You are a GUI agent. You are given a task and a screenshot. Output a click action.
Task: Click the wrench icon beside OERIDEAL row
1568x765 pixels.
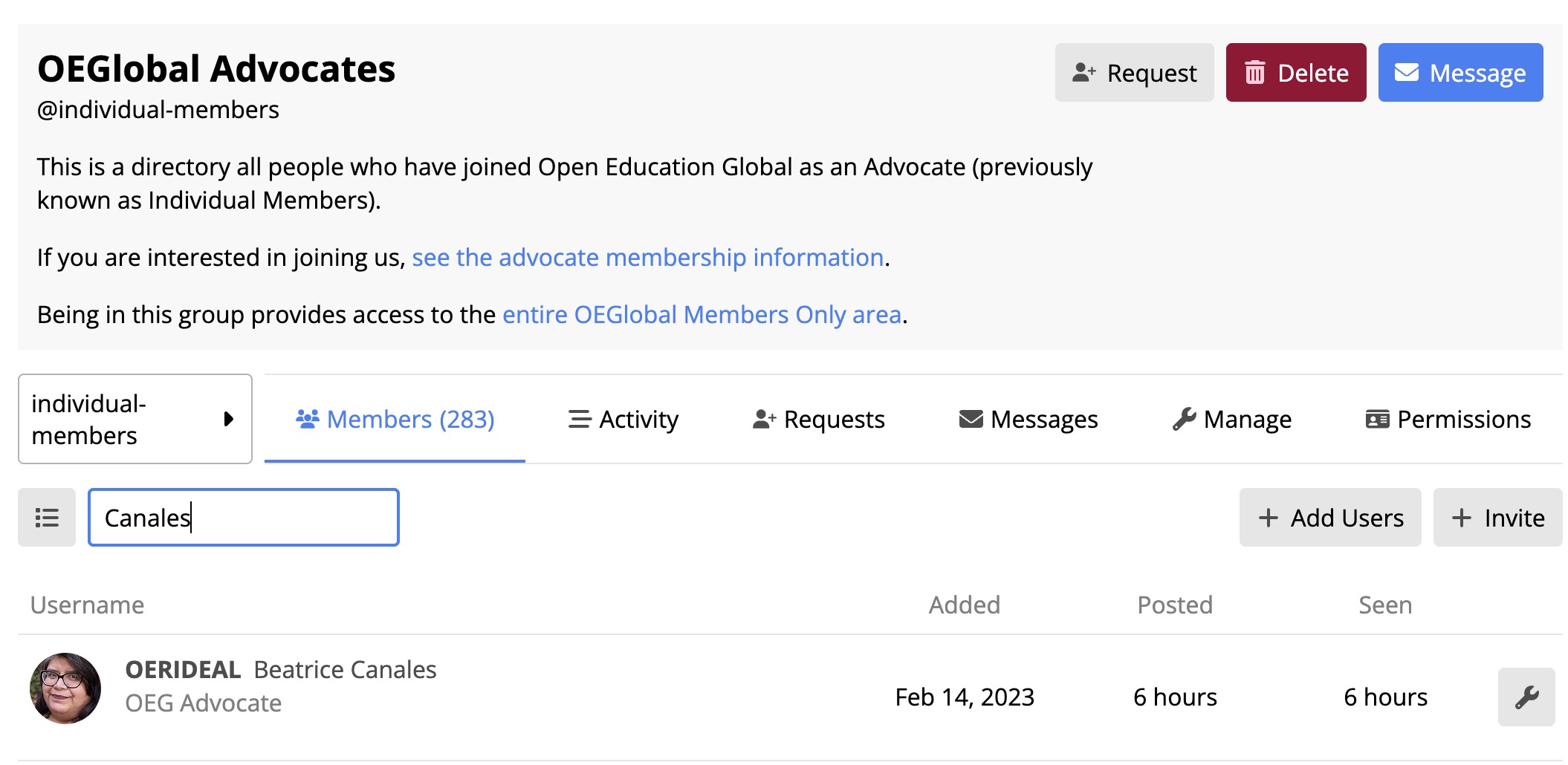[1526, 697]
